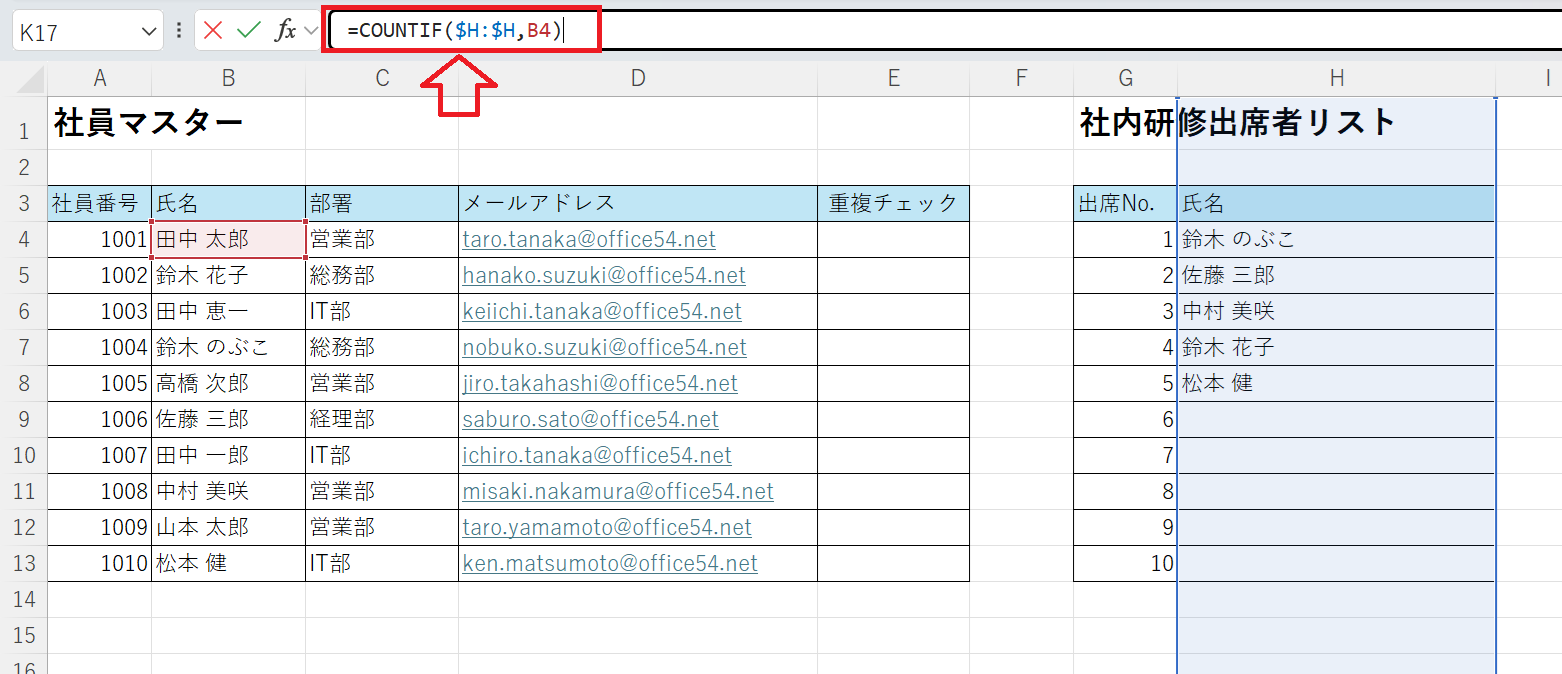Viewport: 1562px width, 674px height.
Task: Select cell with 田中 一郎
Action: click(229, 455)
